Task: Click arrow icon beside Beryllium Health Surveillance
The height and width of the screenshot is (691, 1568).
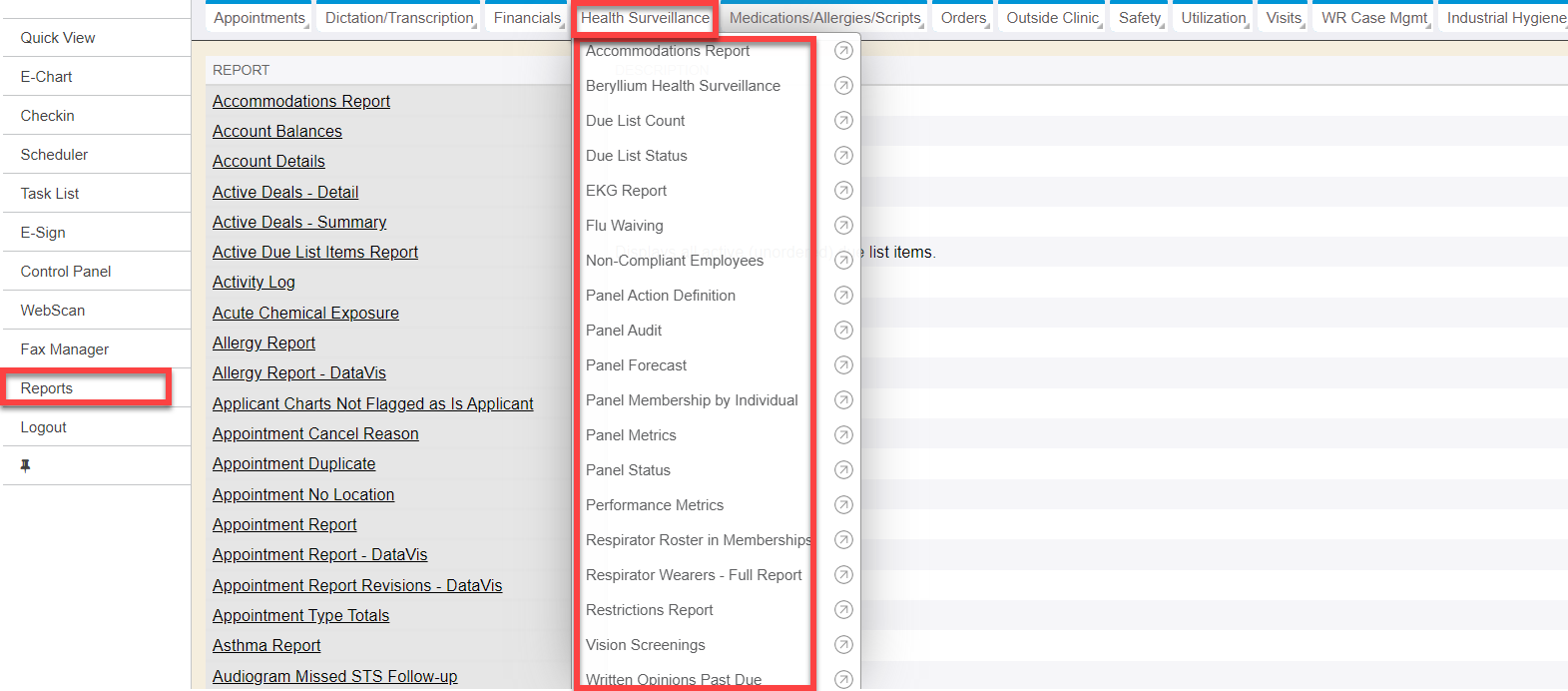Action: (843, 86)
